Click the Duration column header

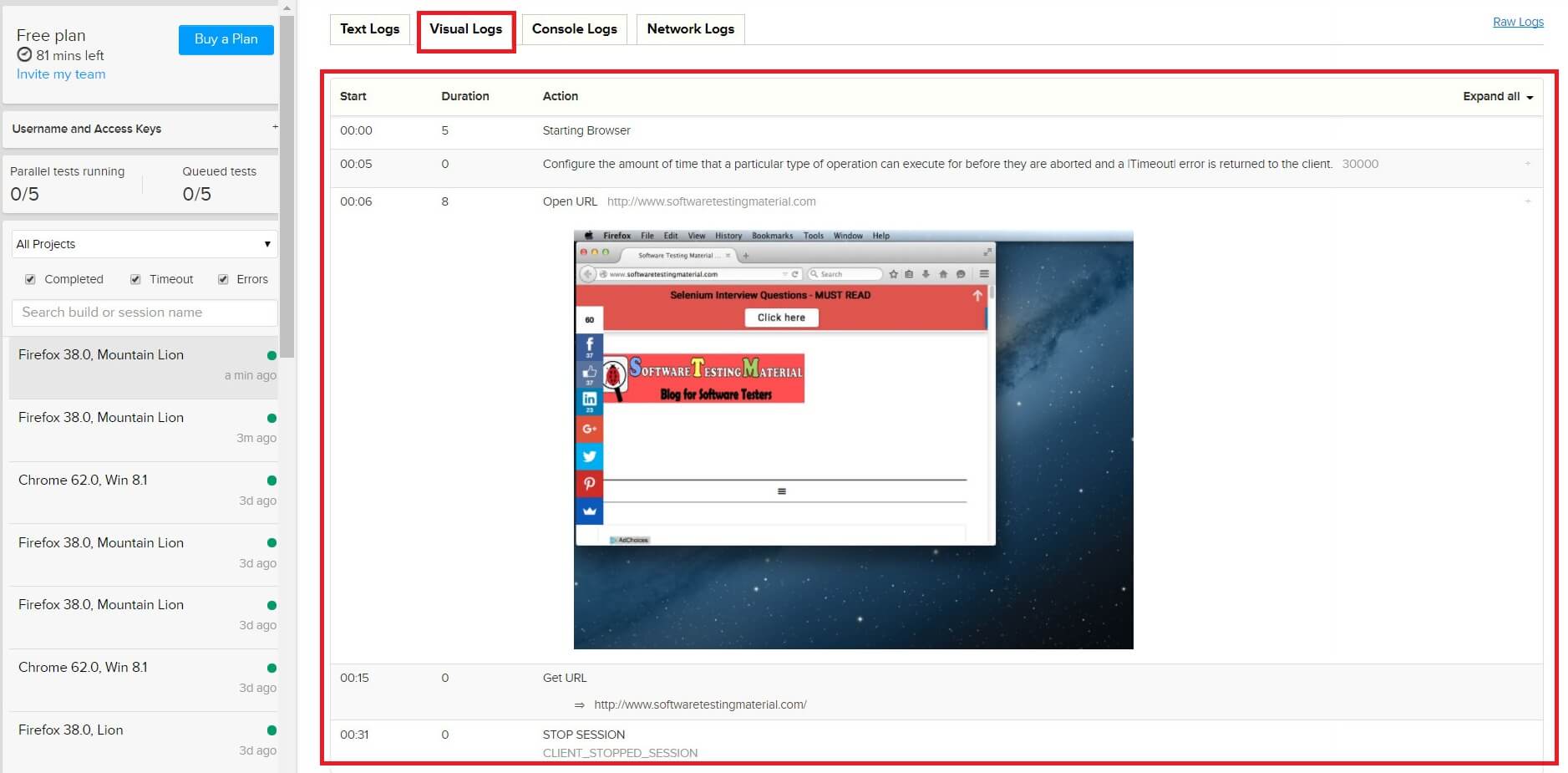point(465,97)
